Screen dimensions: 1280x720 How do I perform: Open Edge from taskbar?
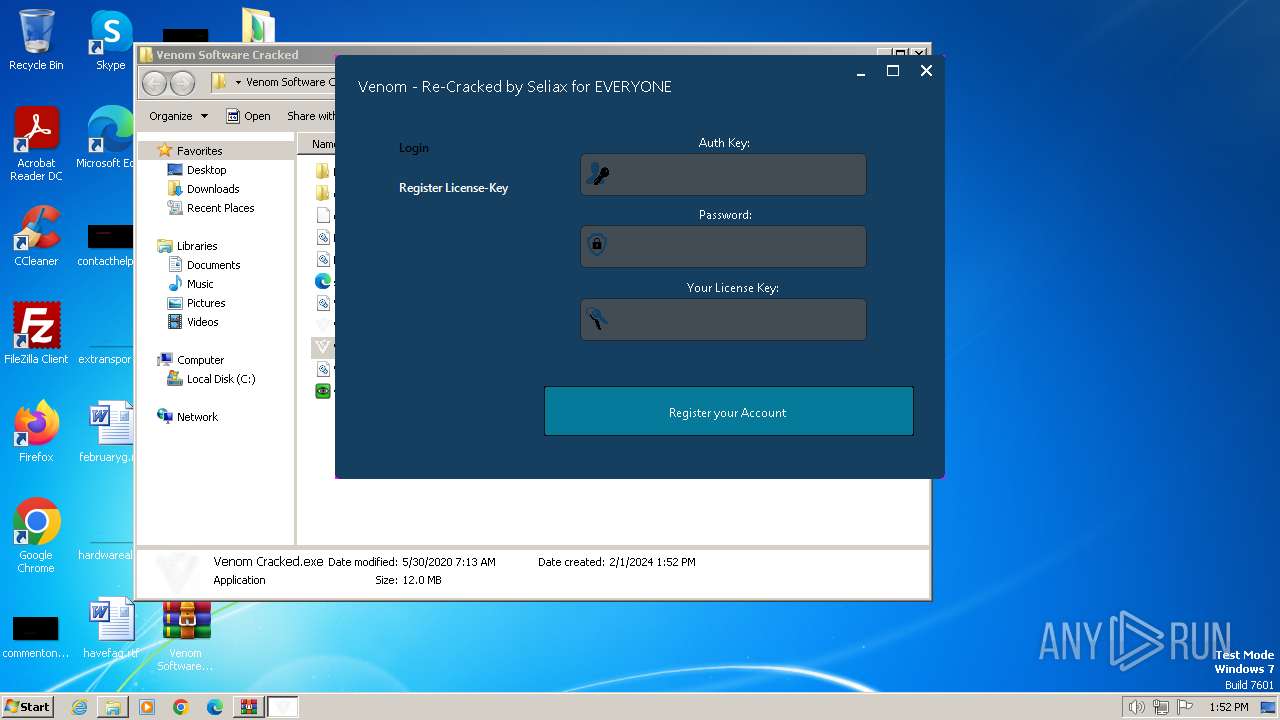tap(215, 707)
